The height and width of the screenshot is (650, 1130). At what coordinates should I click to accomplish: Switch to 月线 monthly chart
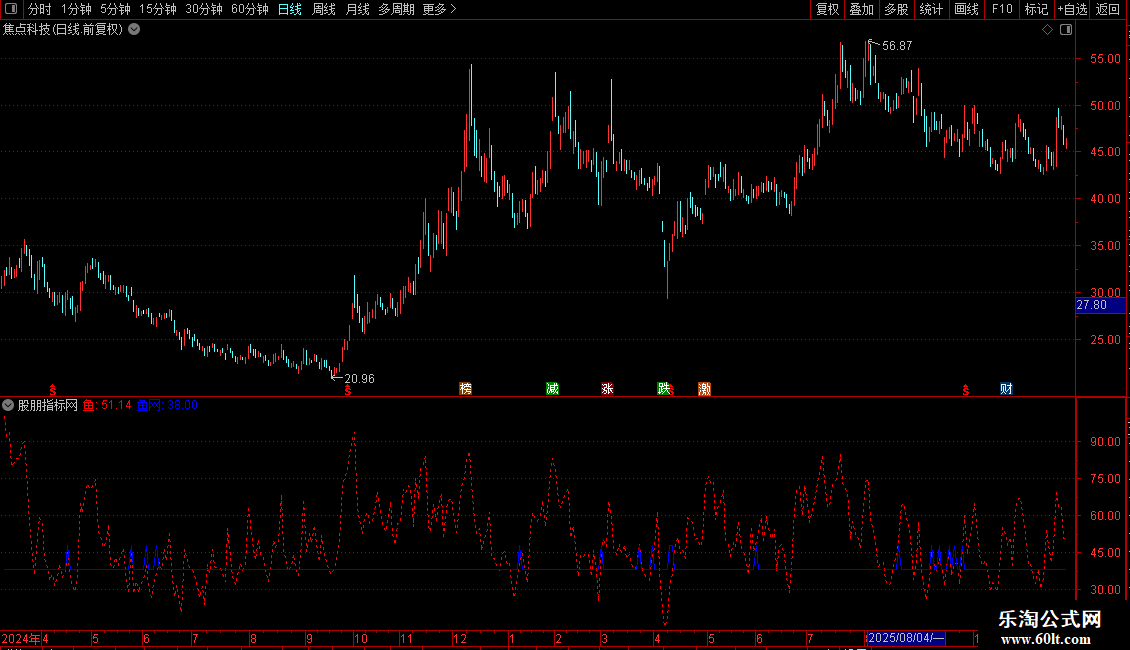[x=357, y=9]
